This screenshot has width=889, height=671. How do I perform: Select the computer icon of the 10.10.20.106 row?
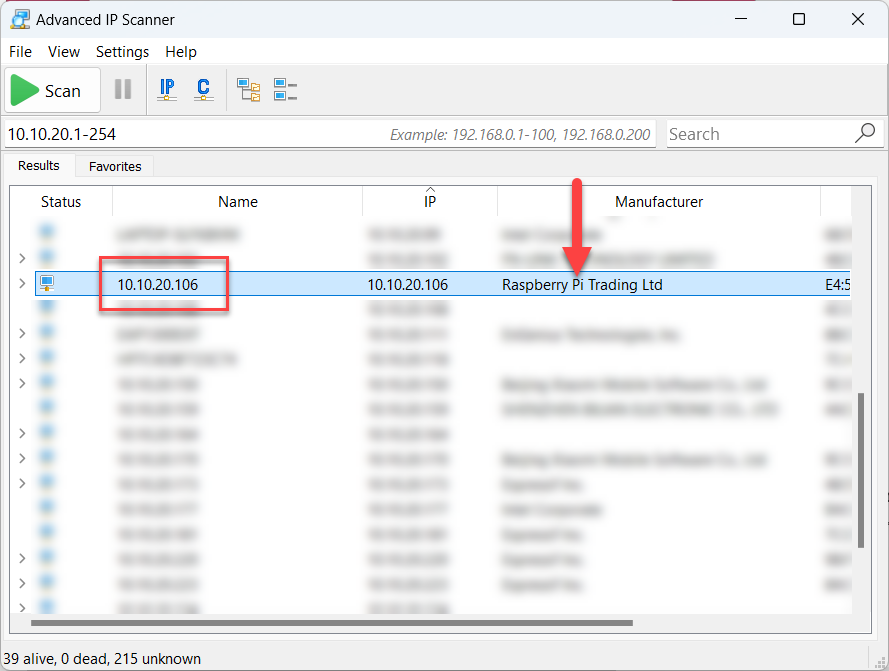point(46,284)
